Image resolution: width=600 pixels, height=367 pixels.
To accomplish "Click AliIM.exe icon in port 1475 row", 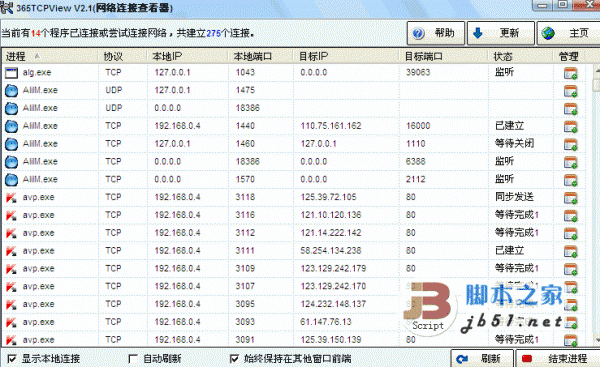I will (x=11, y=91).
